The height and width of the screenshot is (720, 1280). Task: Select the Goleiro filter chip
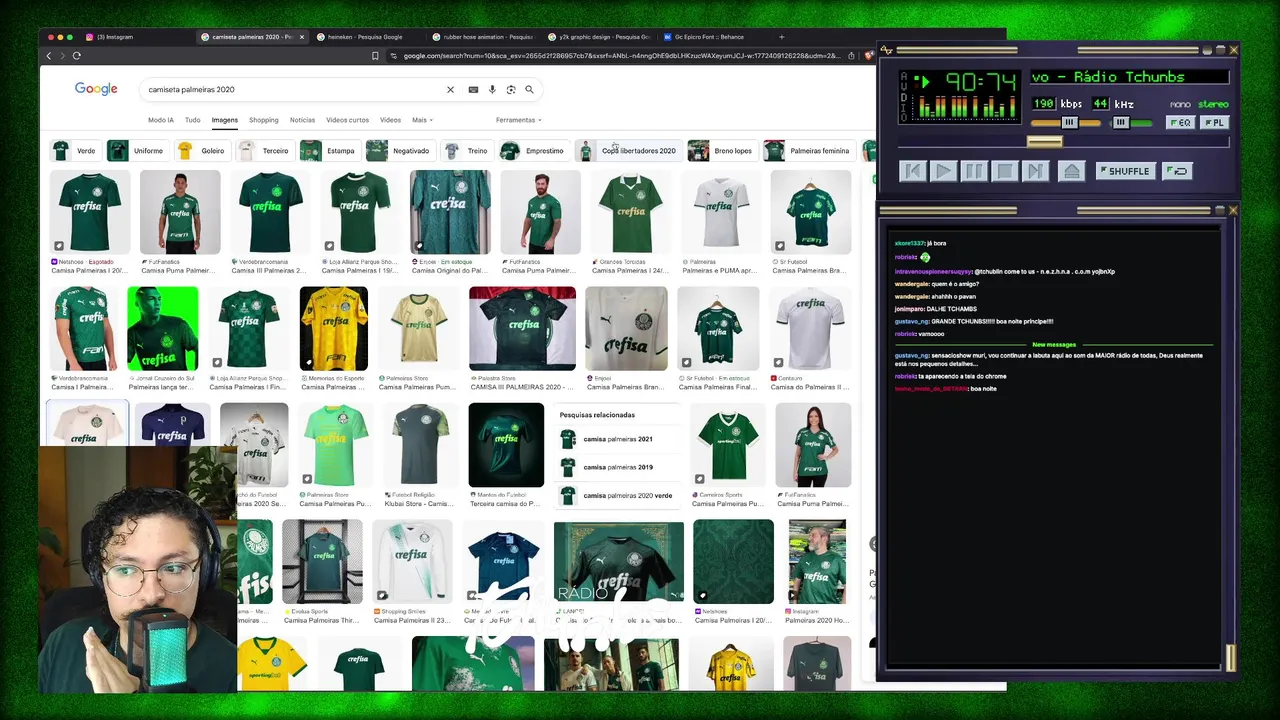tap(202, 151)
